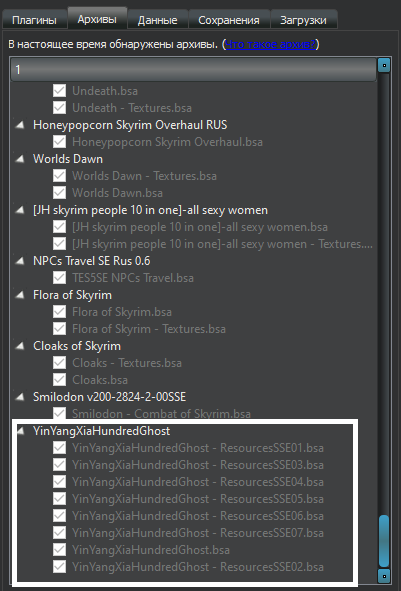
Task: Click the scrollbar down arrow button
Action: pyautogui.click(x=384, y=576)
